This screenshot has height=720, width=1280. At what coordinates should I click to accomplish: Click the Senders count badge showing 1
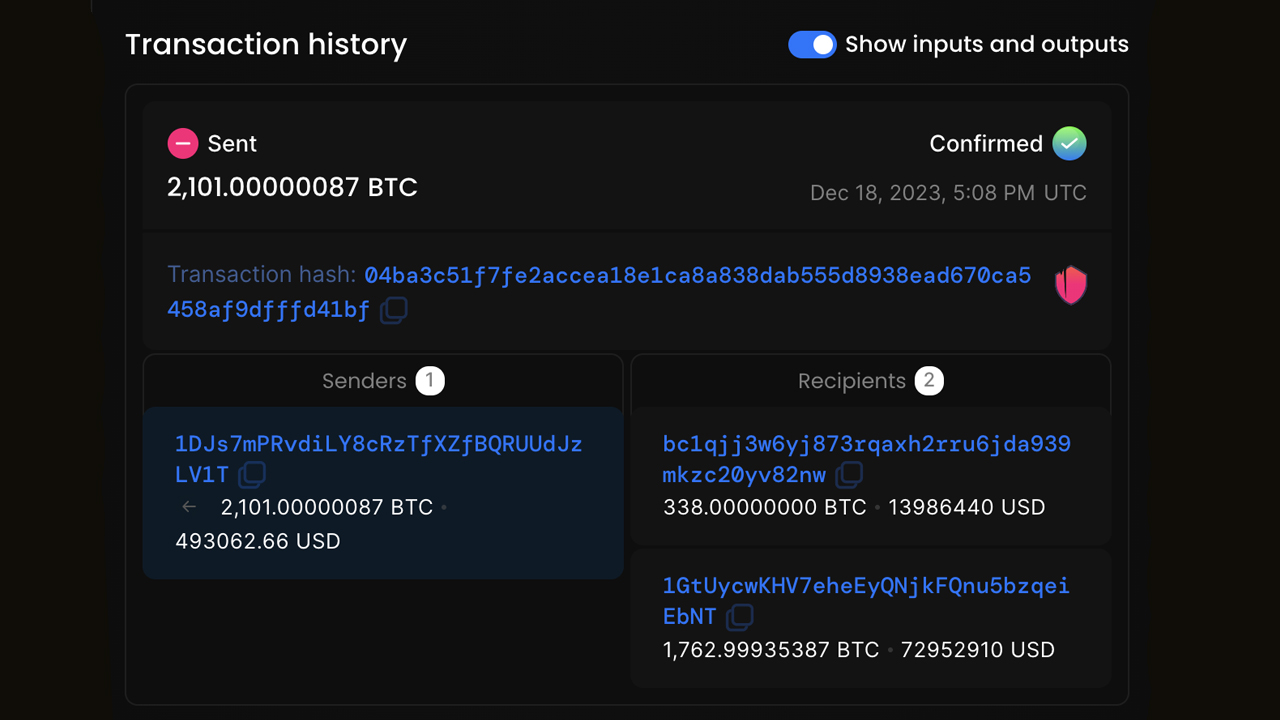430,381
